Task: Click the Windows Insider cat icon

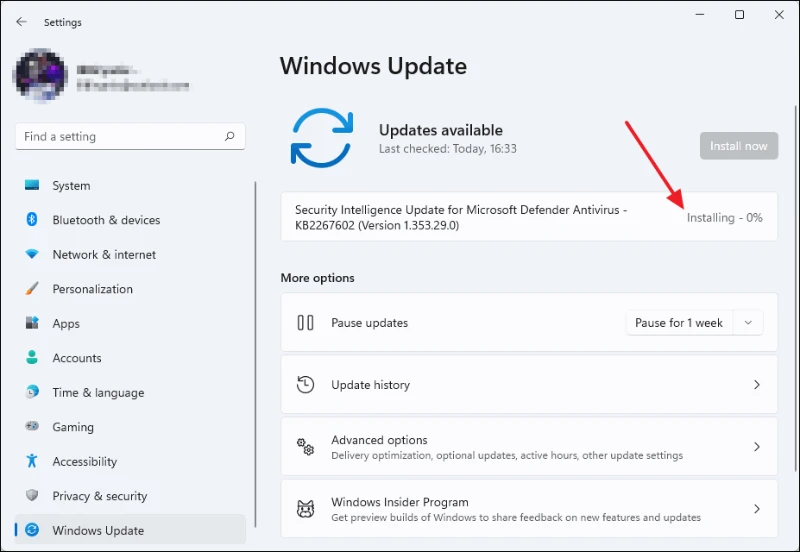Action: (306, 509)
